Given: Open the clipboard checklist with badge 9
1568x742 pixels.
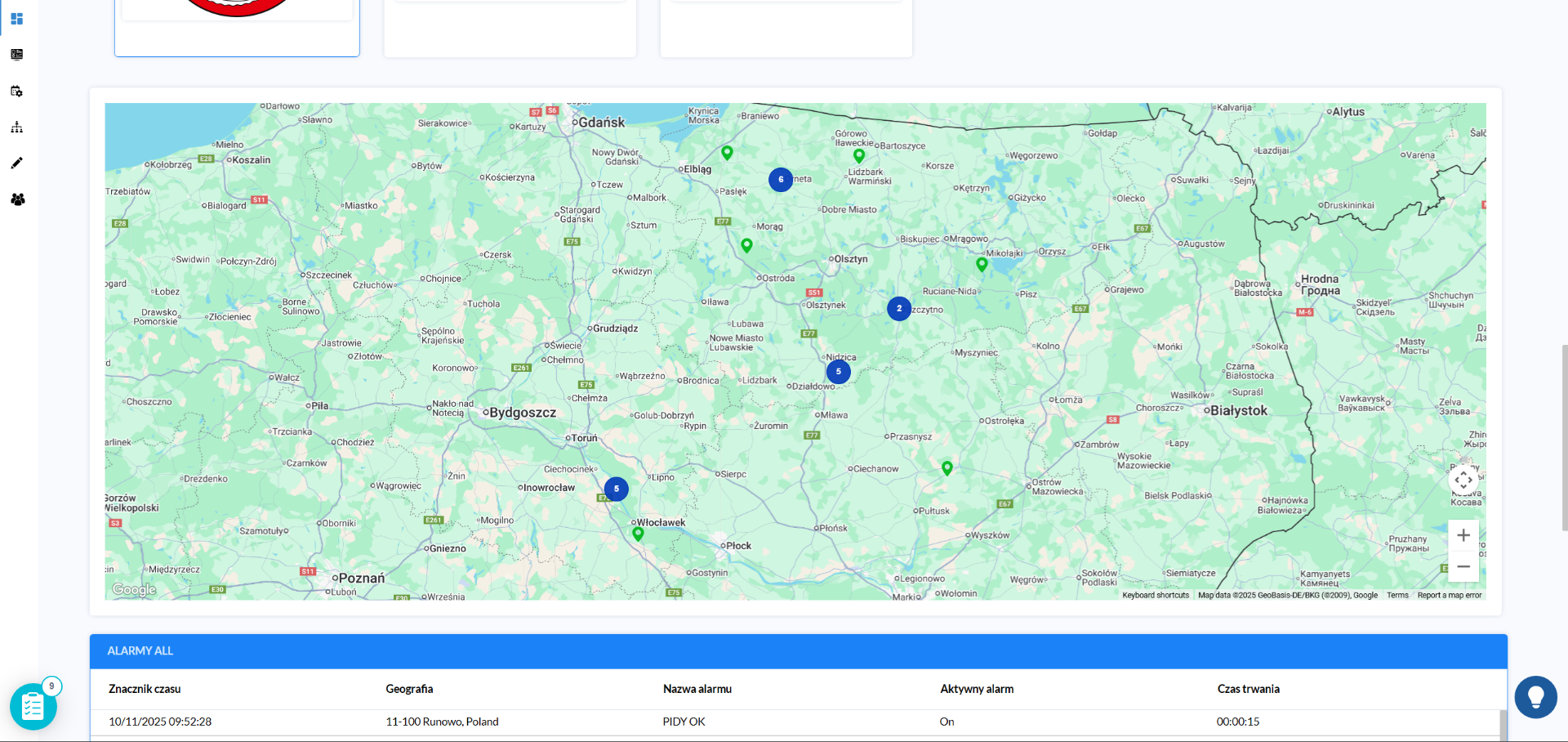Looking at the screenshot, I should [x=33, y=706].
